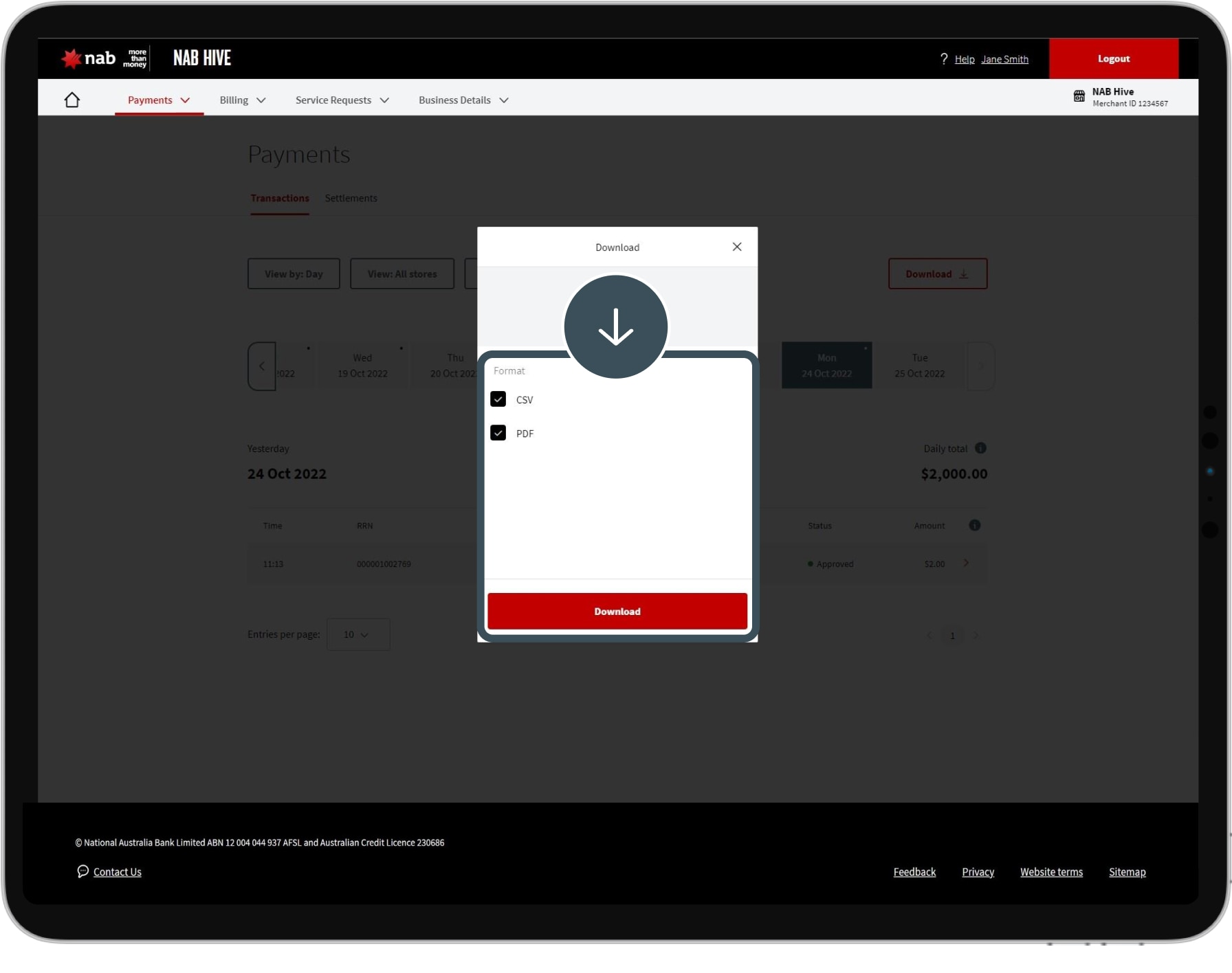Click the Contact Us chat bubble icon
This screenshot has height=973, width=1232.
[82, 871]
